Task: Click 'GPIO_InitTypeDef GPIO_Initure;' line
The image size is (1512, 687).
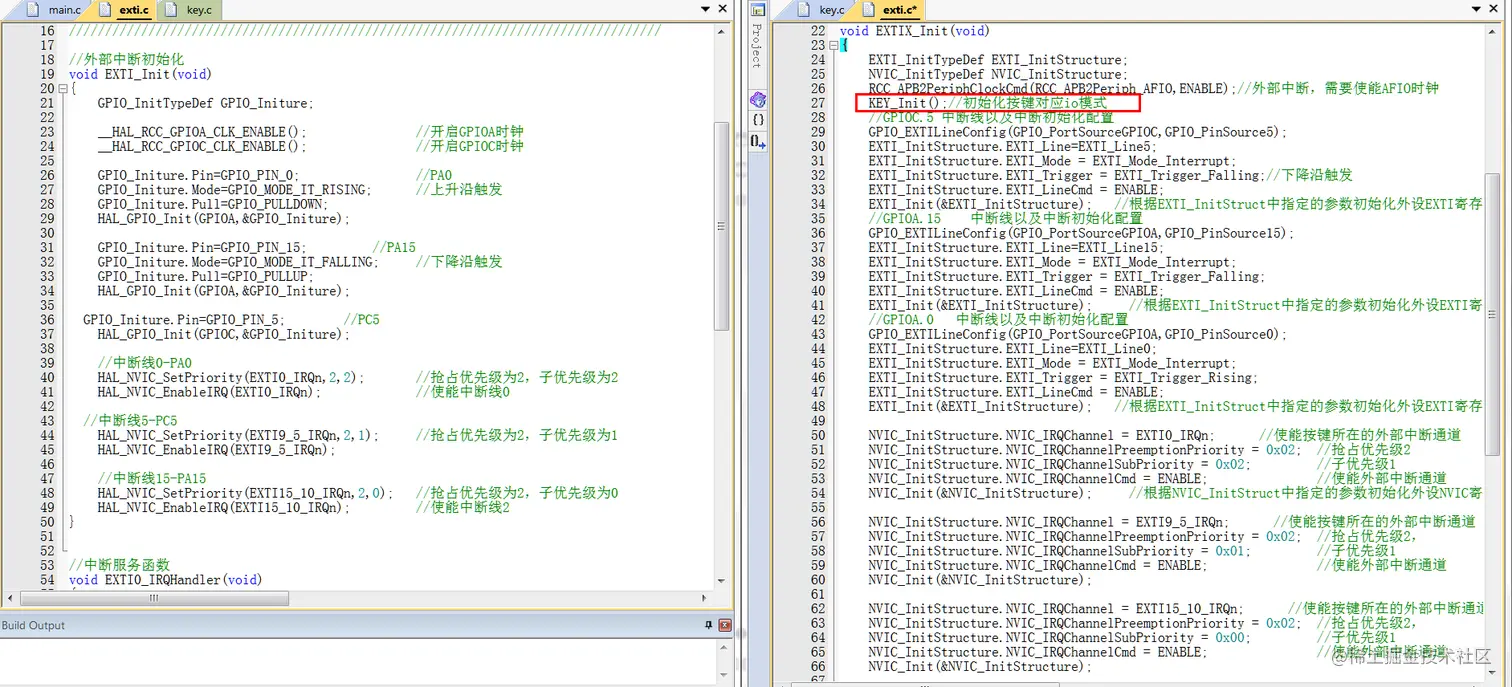Action: pos(205,103)
